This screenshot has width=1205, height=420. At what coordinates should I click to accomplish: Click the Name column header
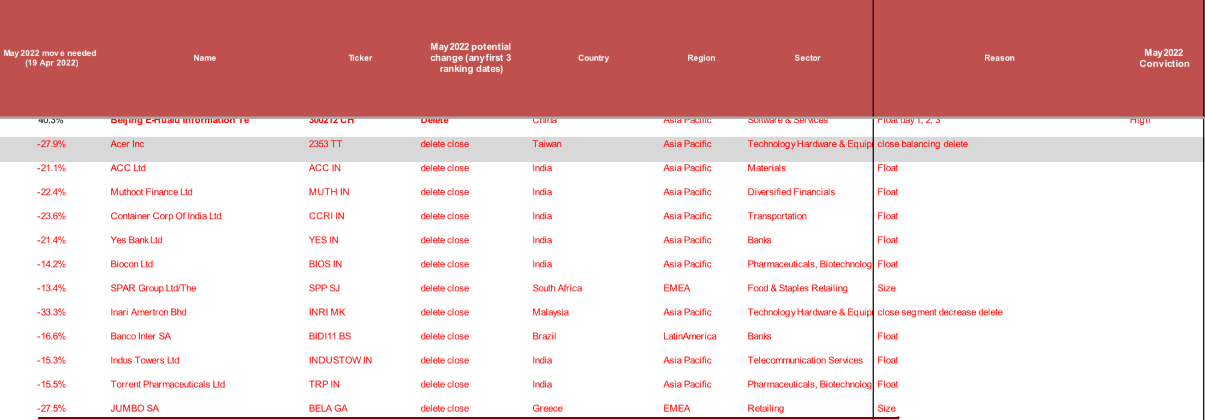click(204, 58)
